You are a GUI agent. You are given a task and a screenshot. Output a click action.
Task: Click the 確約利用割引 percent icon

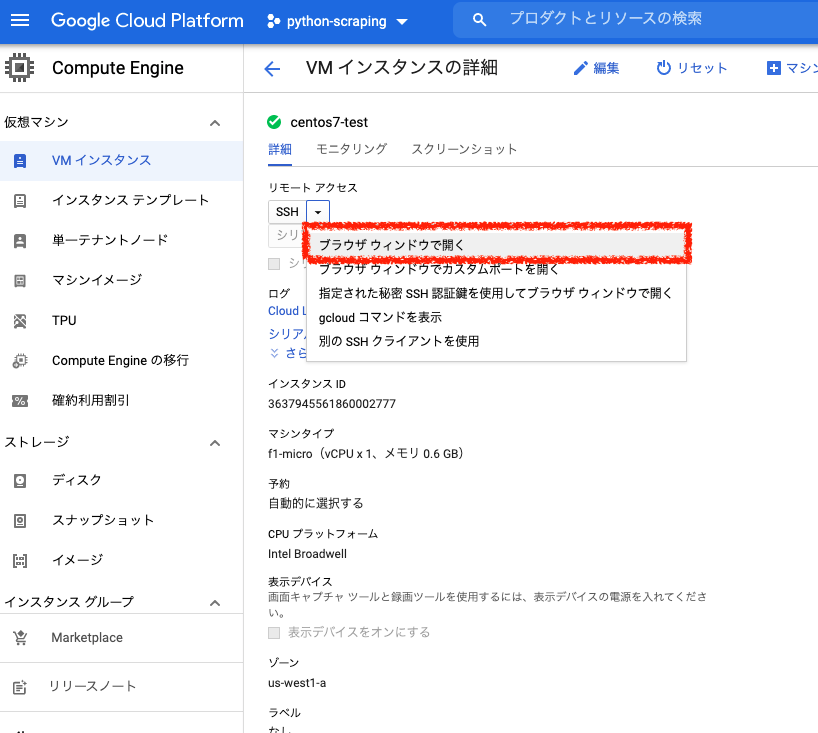coord(20,401)
